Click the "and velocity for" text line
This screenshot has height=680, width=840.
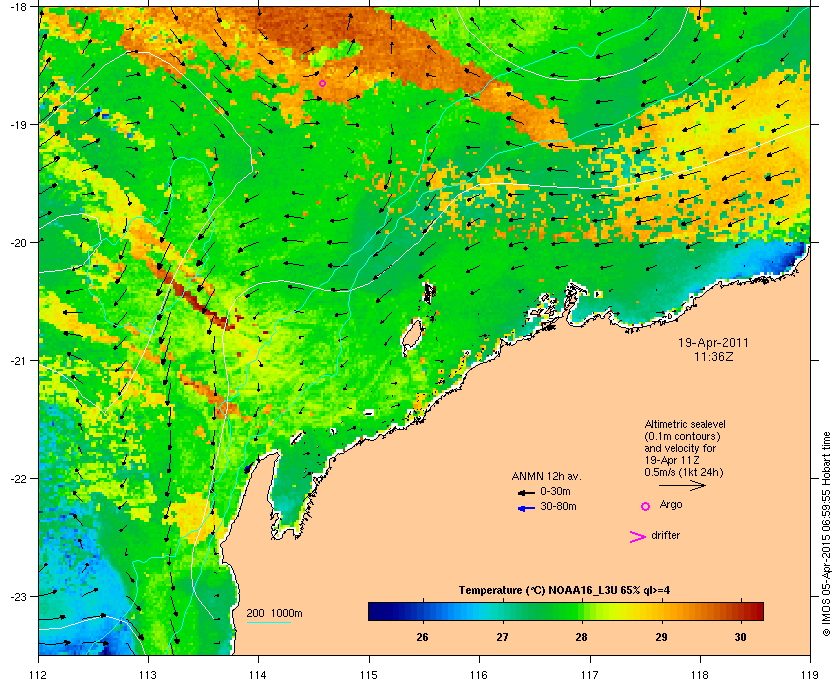tap(680, 448)
